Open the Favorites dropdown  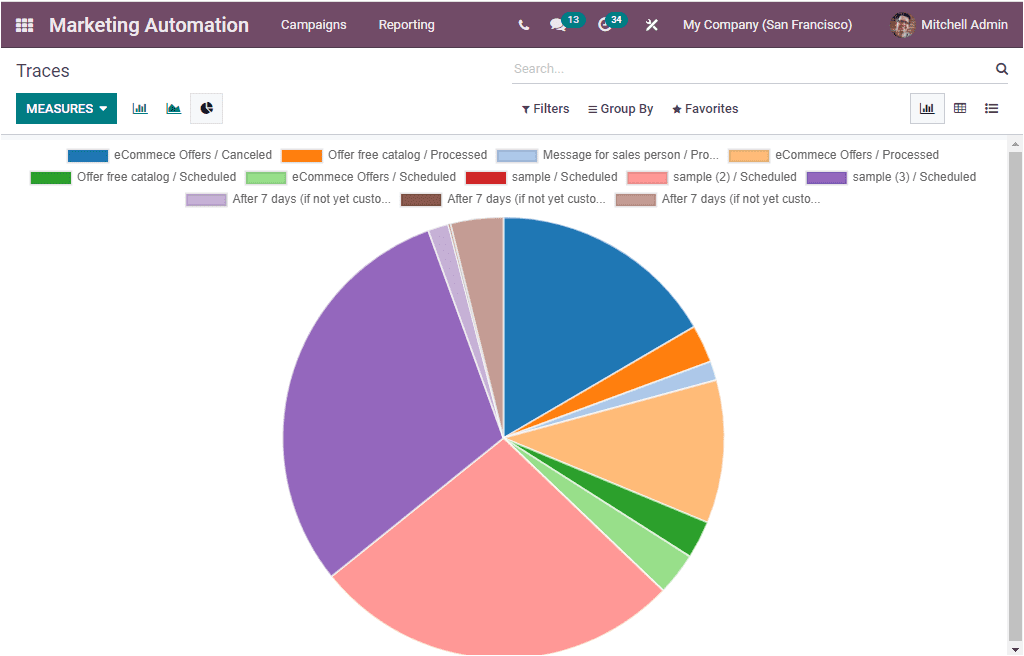click(705, 108)
